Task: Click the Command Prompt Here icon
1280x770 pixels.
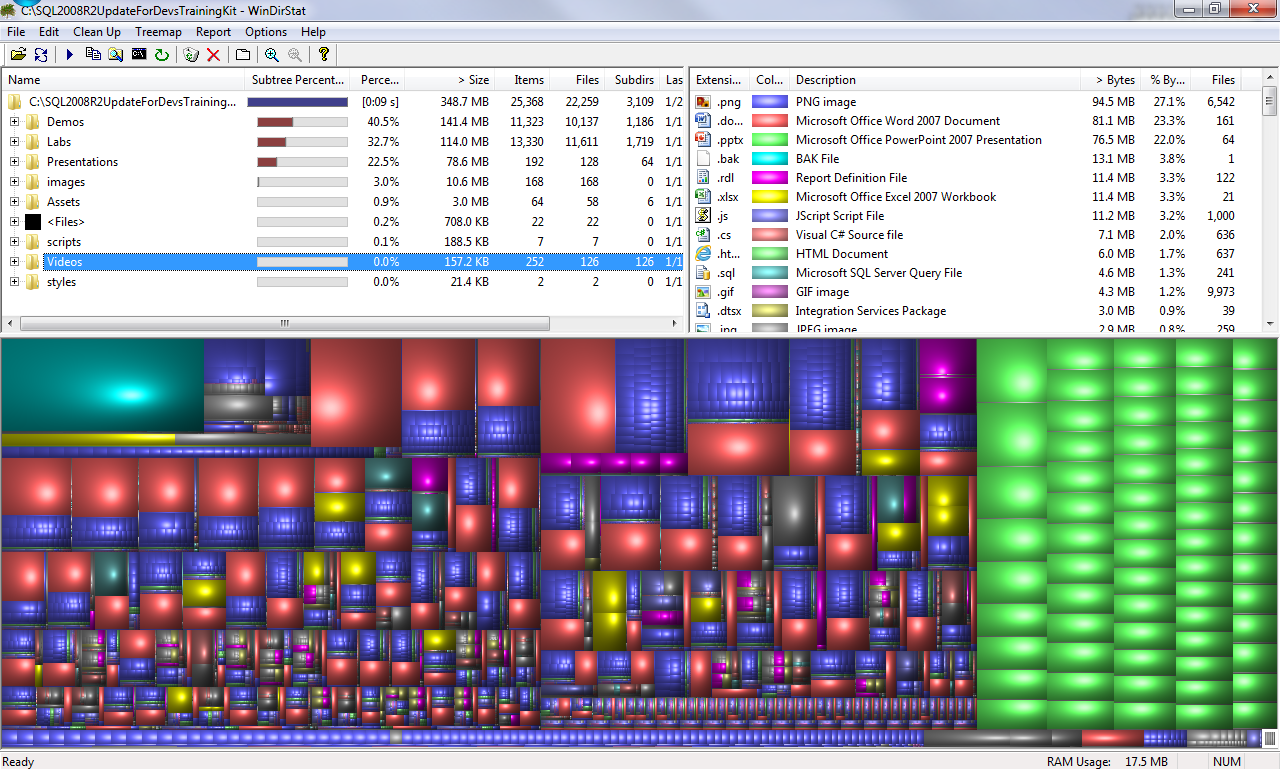Action: (x=139, y=55)
